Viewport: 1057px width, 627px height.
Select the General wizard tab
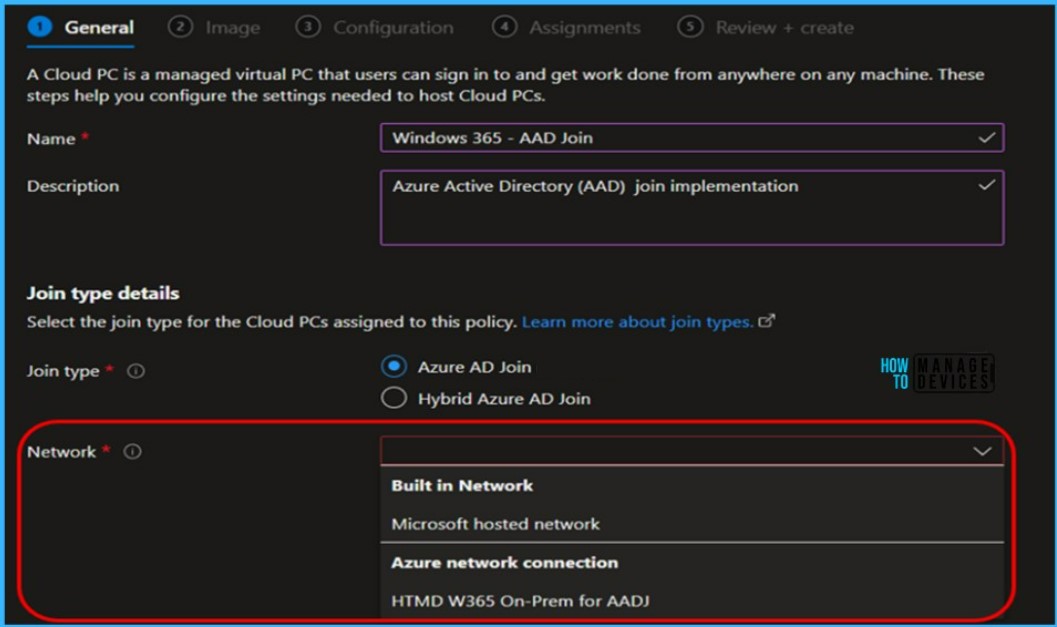pos(81,28)
